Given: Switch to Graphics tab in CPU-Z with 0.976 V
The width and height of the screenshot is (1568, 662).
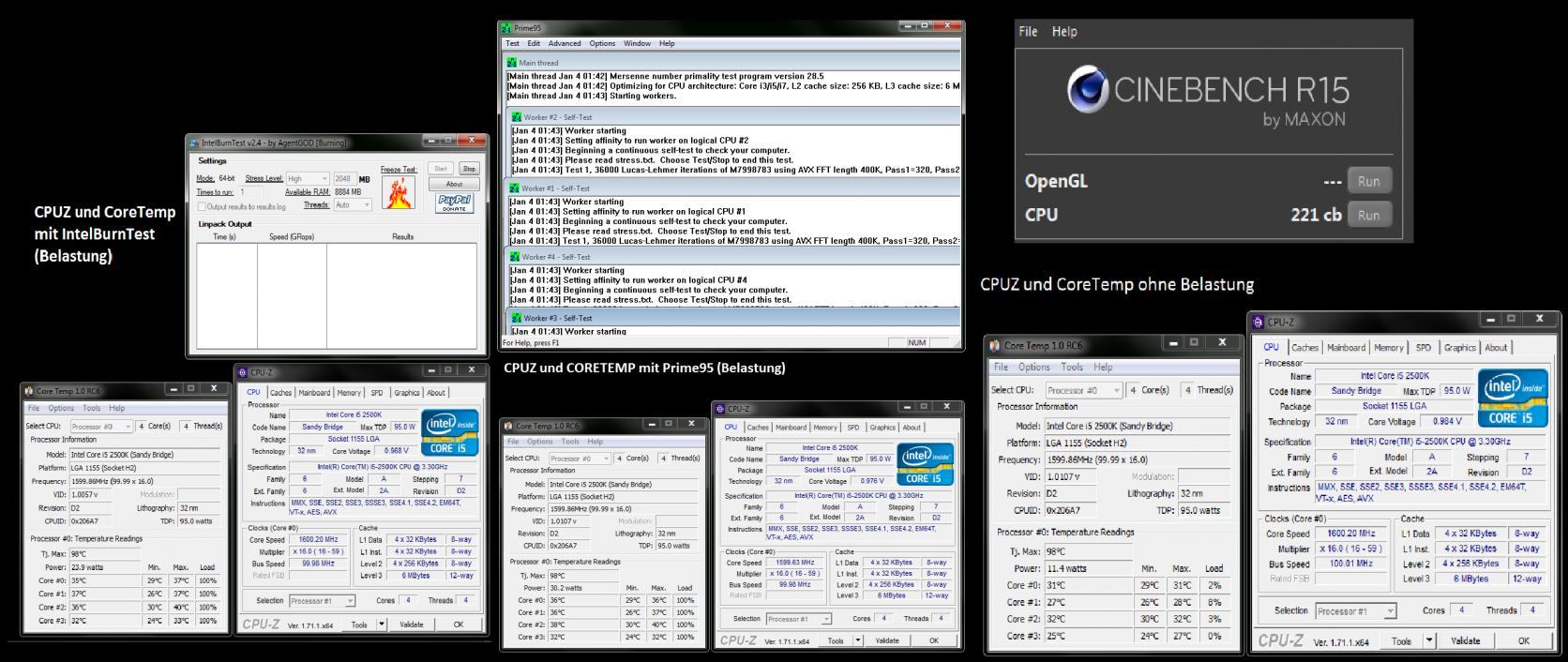Looking at the screenshot, I should [x=882, y=428].
